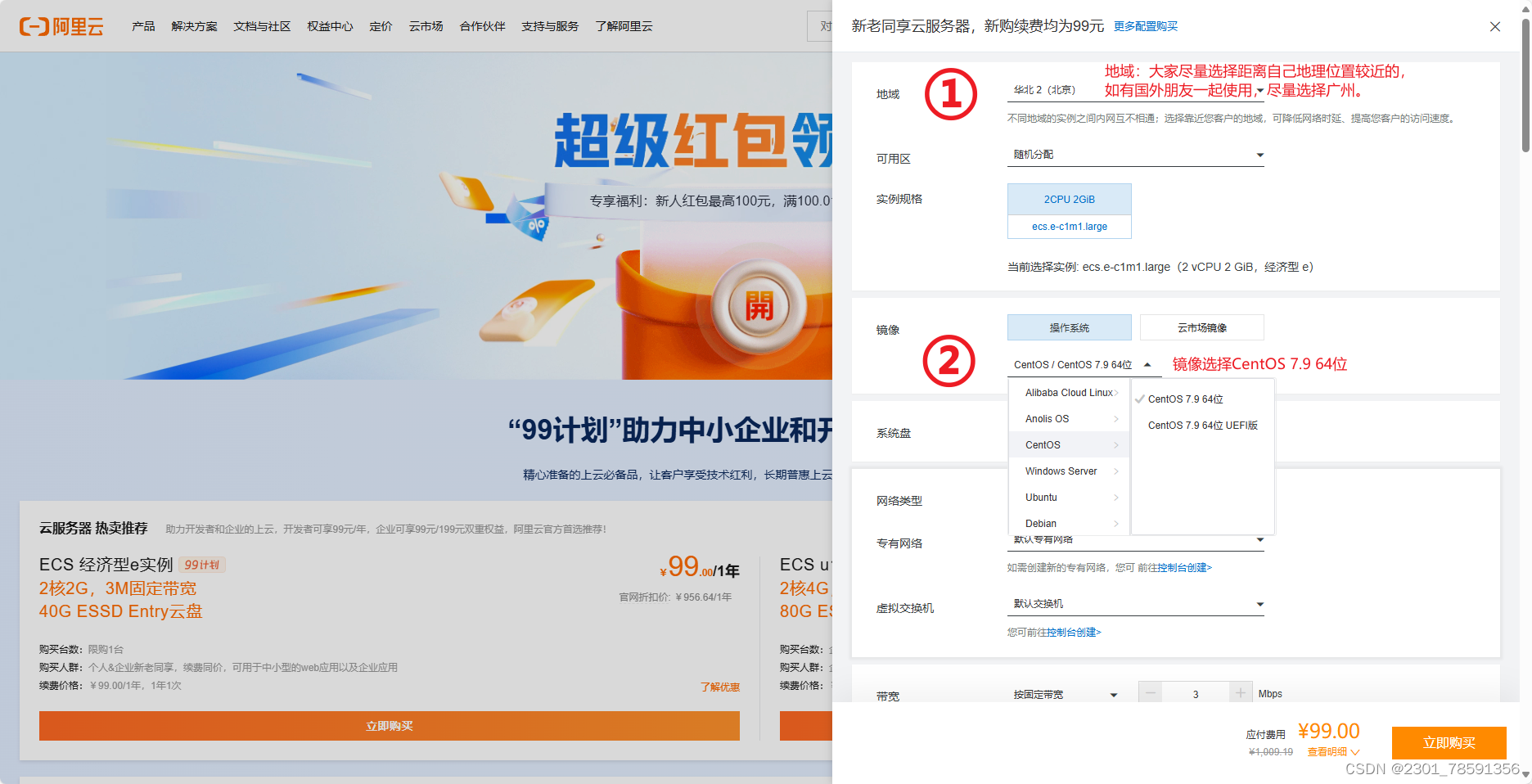This screenshot has width=1532, height=784.
Task: Switch to the 操作系统 image tab
Action: pyautogui.click(x=1069, y=327)
